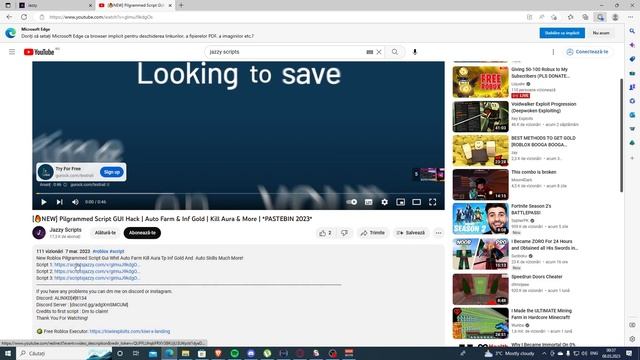The width and height of the screenshot is (640, 360).
Task: Click the browser address bar URL
Action: [101, 17]
